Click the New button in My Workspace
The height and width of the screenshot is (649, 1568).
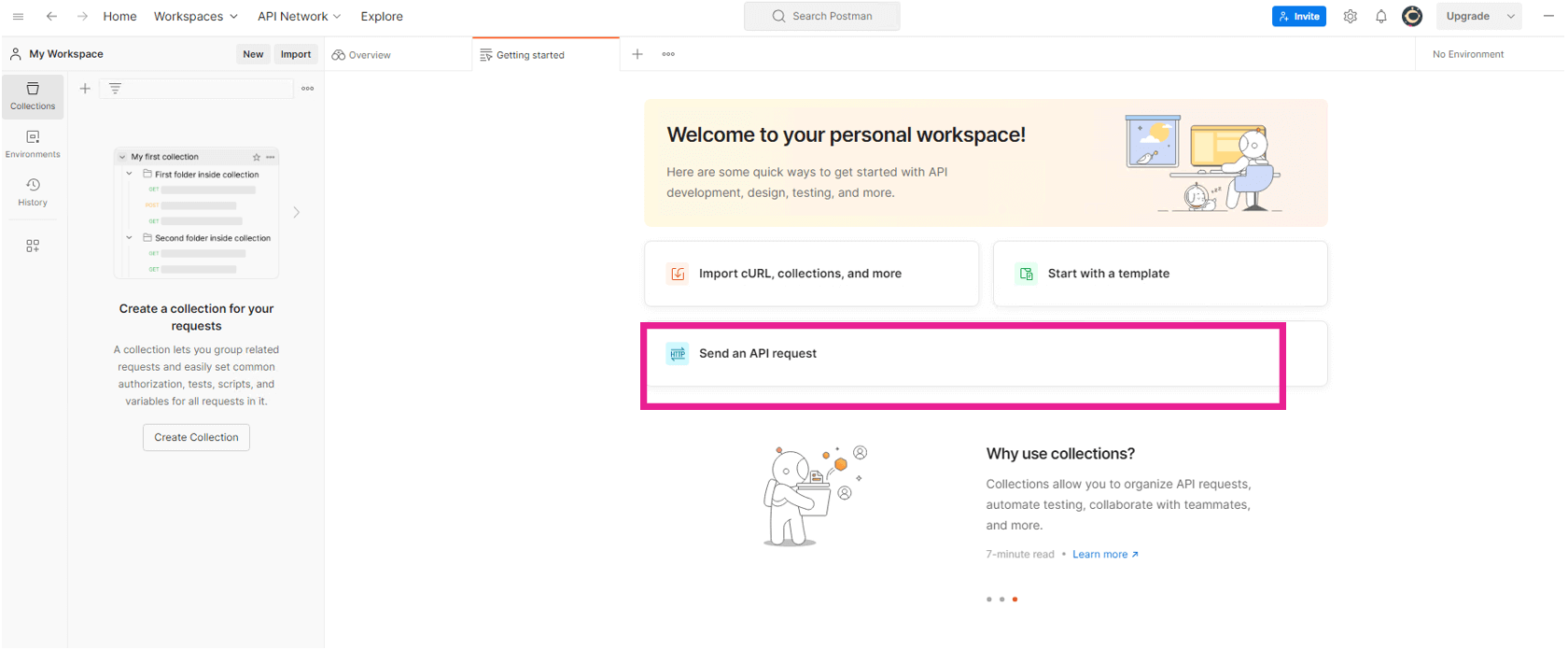click(253, 54)
